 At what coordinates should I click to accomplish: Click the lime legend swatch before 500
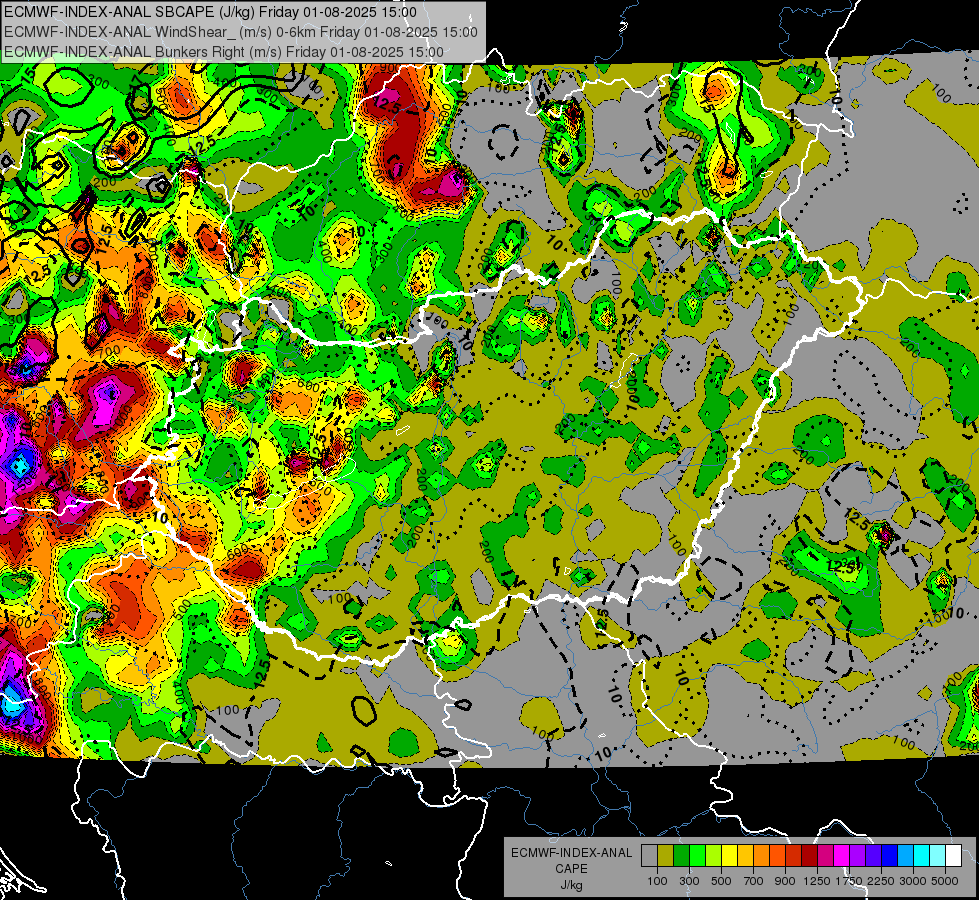click(x=714, y=855)
